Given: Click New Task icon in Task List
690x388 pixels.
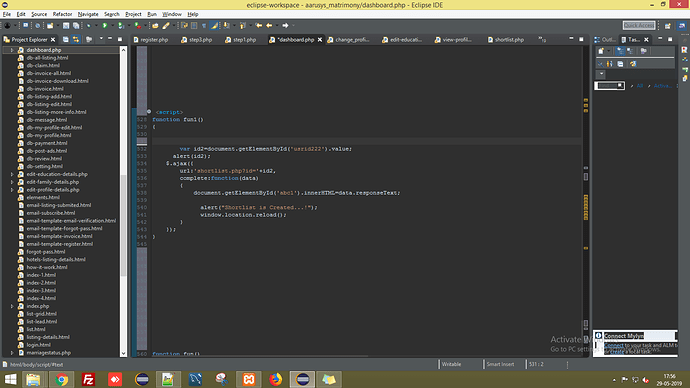Looking at the screenshot, I should 601,51.
